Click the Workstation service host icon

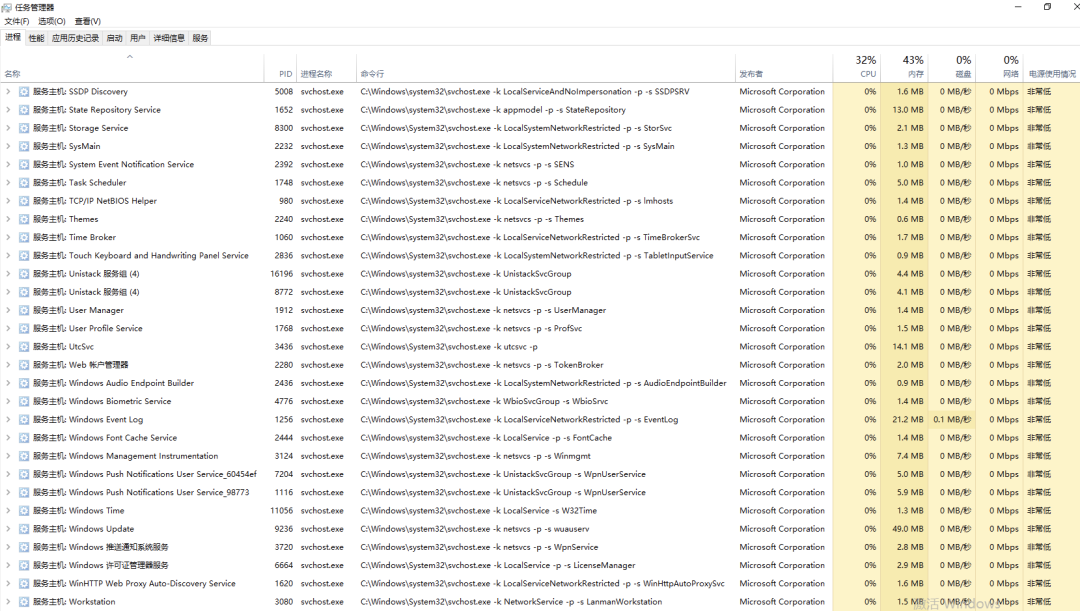click(24, 602)
